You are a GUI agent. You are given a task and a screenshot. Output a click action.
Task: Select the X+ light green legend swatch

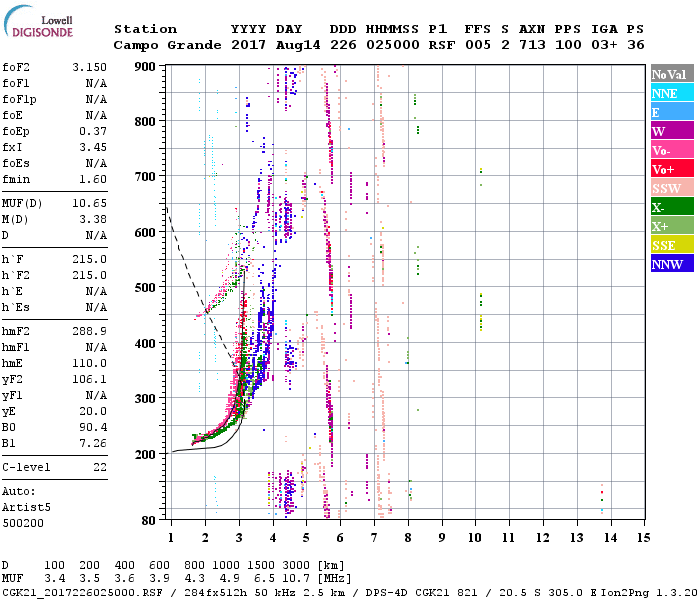point(672,226)
